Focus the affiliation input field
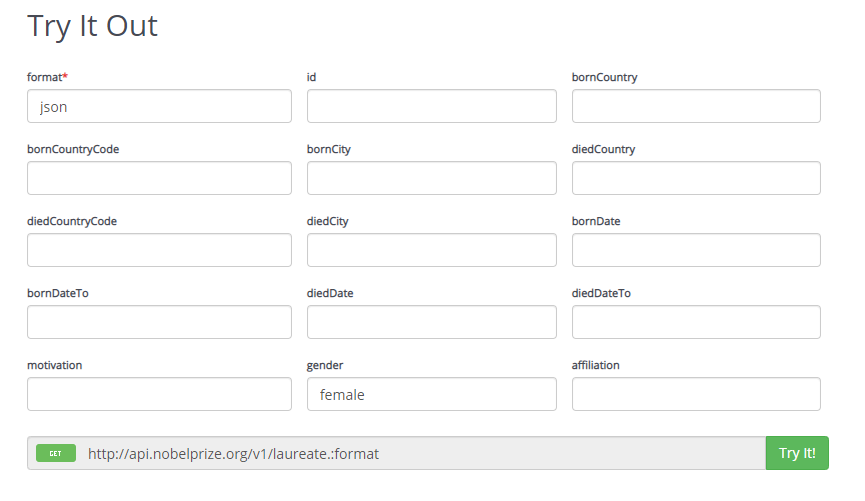865x501 pixels. (x=696, y=394)
